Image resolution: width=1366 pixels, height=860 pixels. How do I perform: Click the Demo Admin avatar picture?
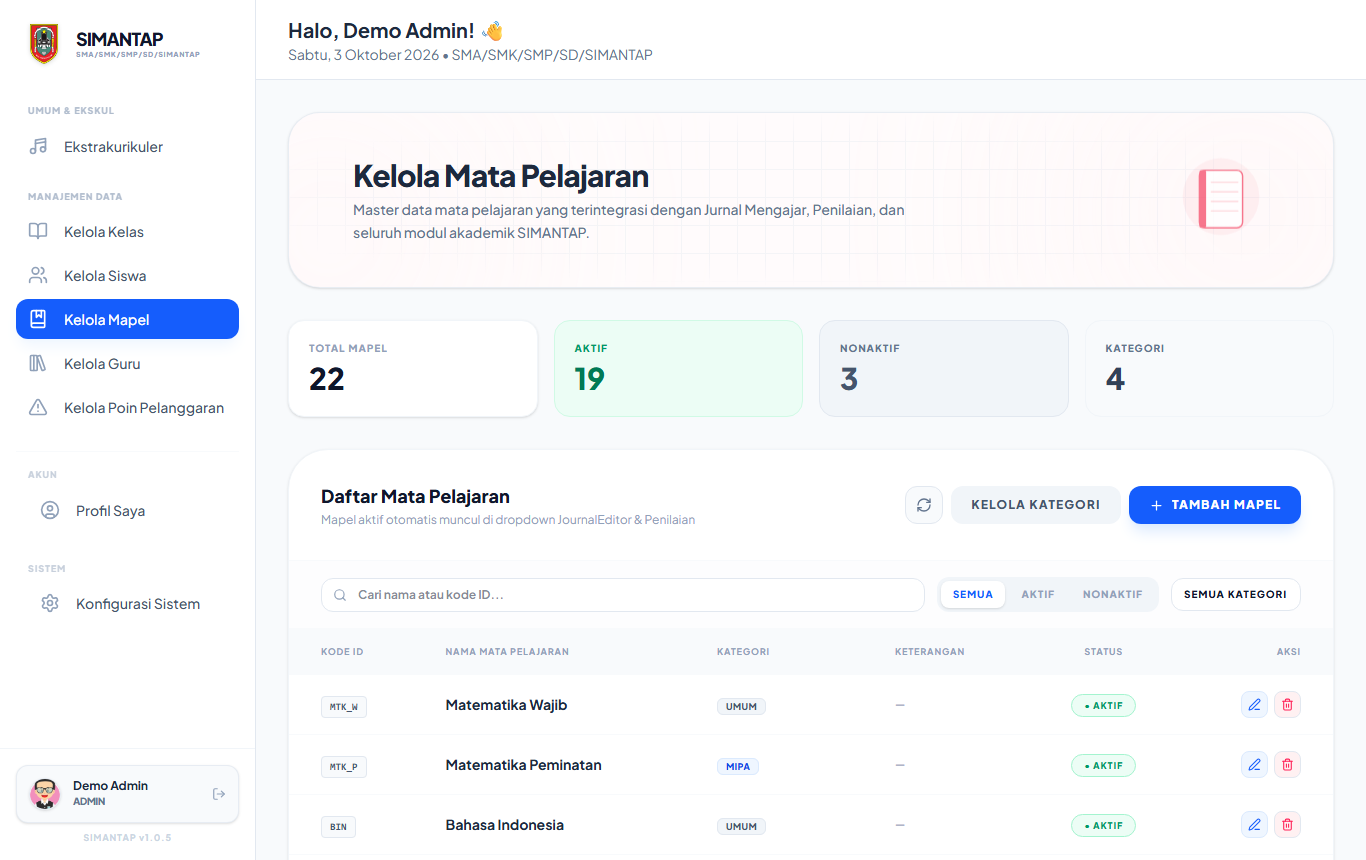point(45,794)
